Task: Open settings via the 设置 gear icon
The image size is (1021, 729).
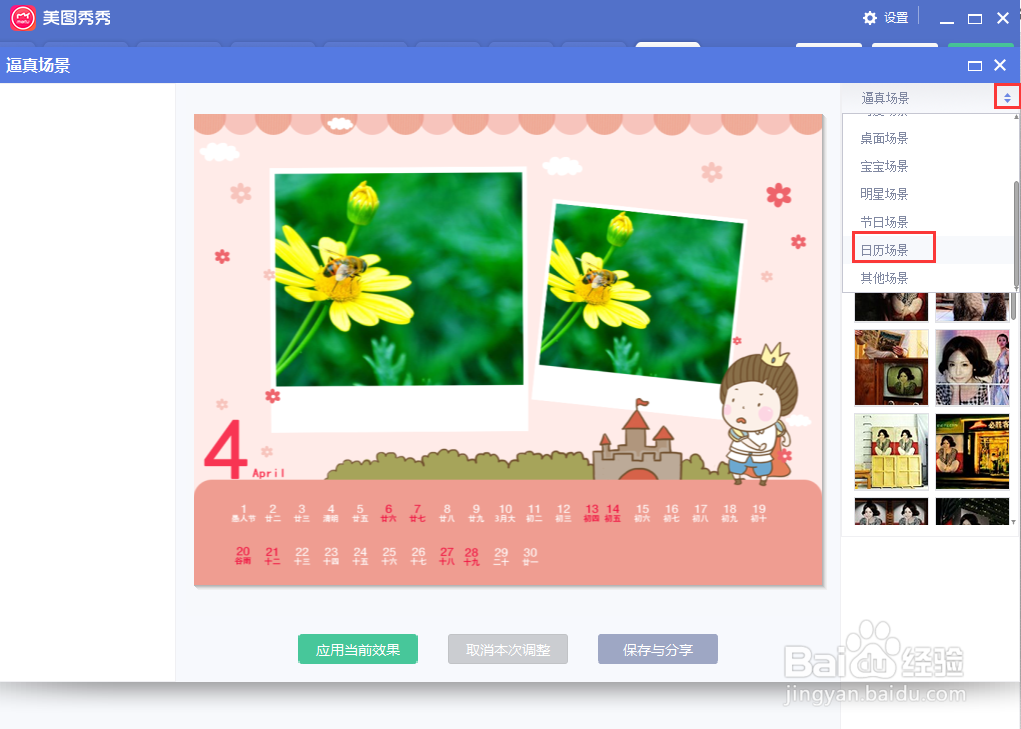Action: click(x=870, y=17)
